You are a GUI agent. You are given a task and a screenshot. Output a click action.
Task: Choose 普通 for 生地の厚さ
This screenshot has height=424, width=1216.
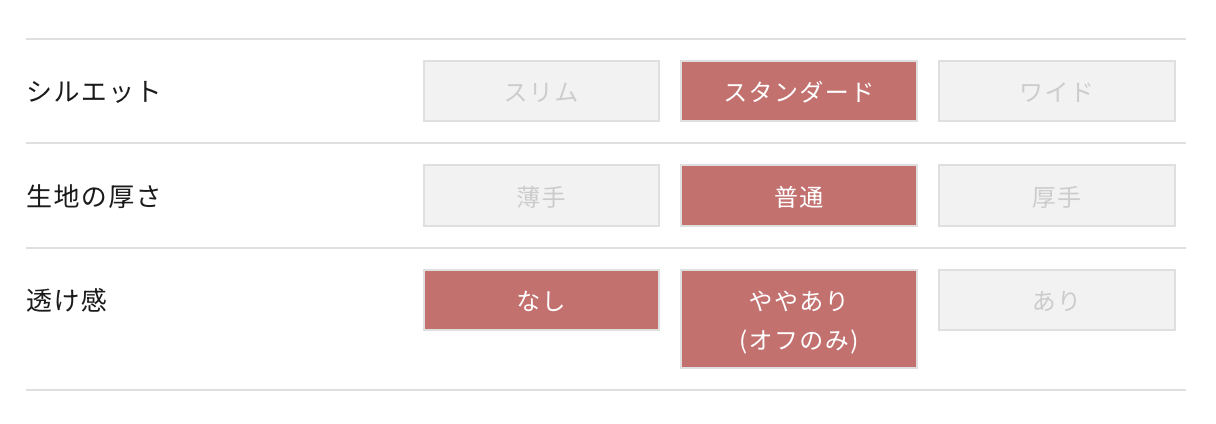point(799,196)
